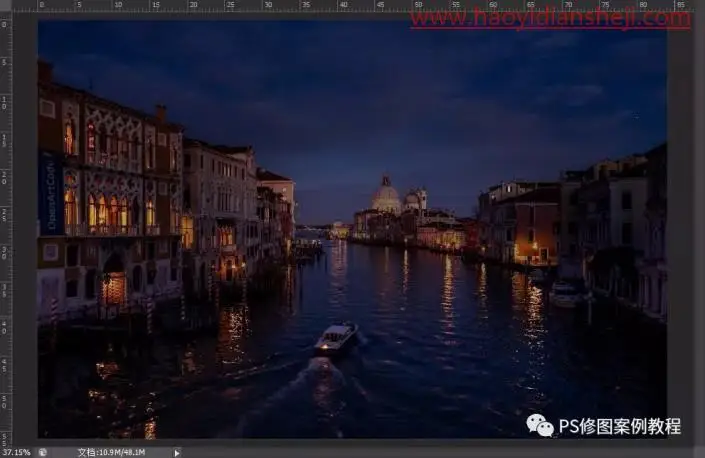Click the vertical ruler along the left
Image resolution: width=705 pixels, height=458 pixels.
(x=5, y=229)
